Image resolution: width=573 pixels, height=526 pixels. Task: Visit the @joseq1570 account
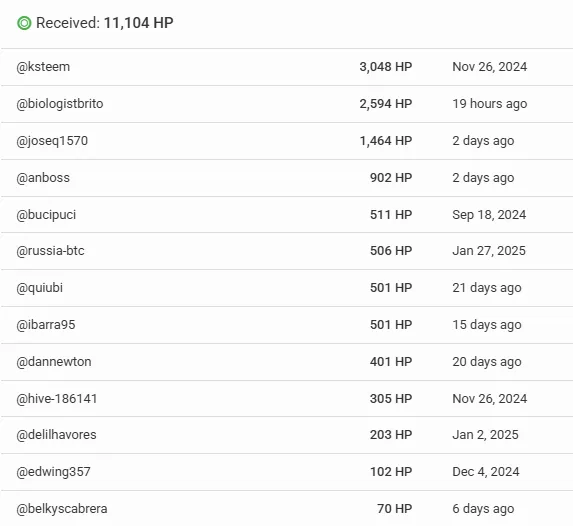(52, 141)
